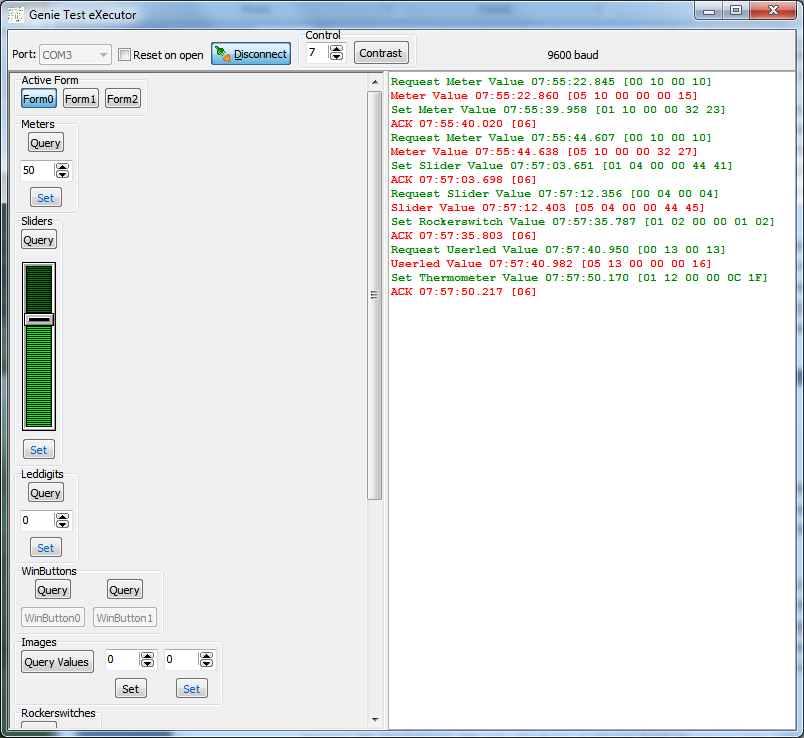
Task: Click the second Images value field
Action: click(x=180, y=660)
